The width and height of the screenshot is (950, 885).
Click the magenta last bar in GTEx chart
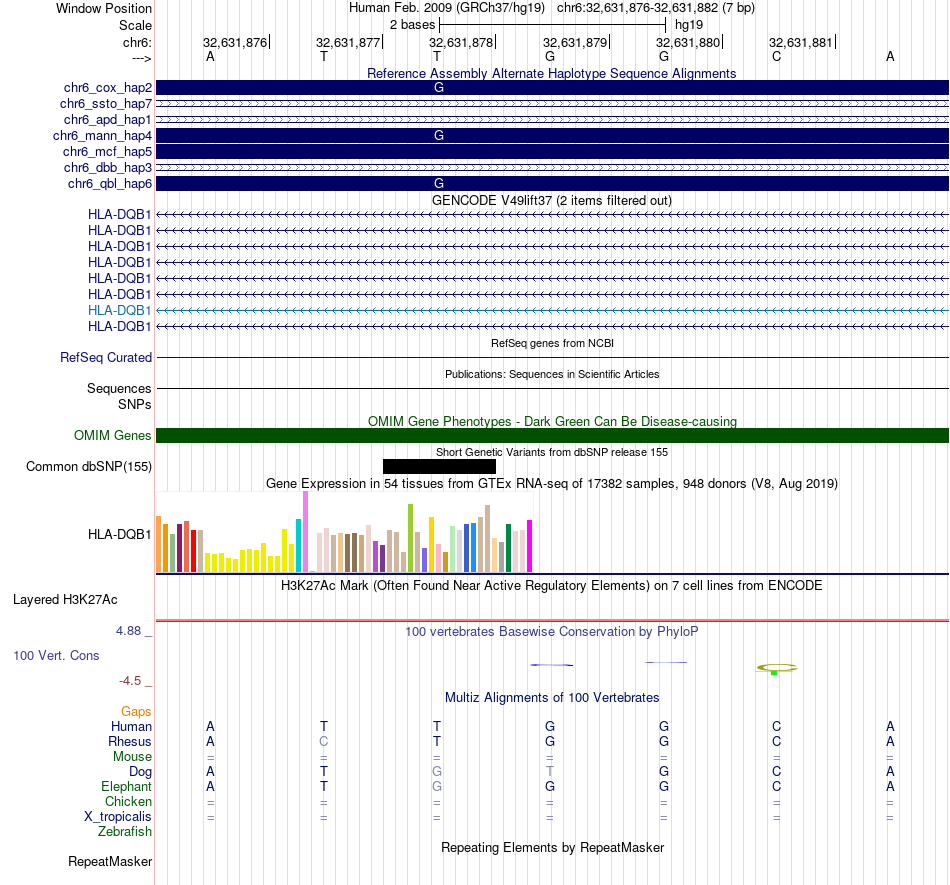[530, 546]
